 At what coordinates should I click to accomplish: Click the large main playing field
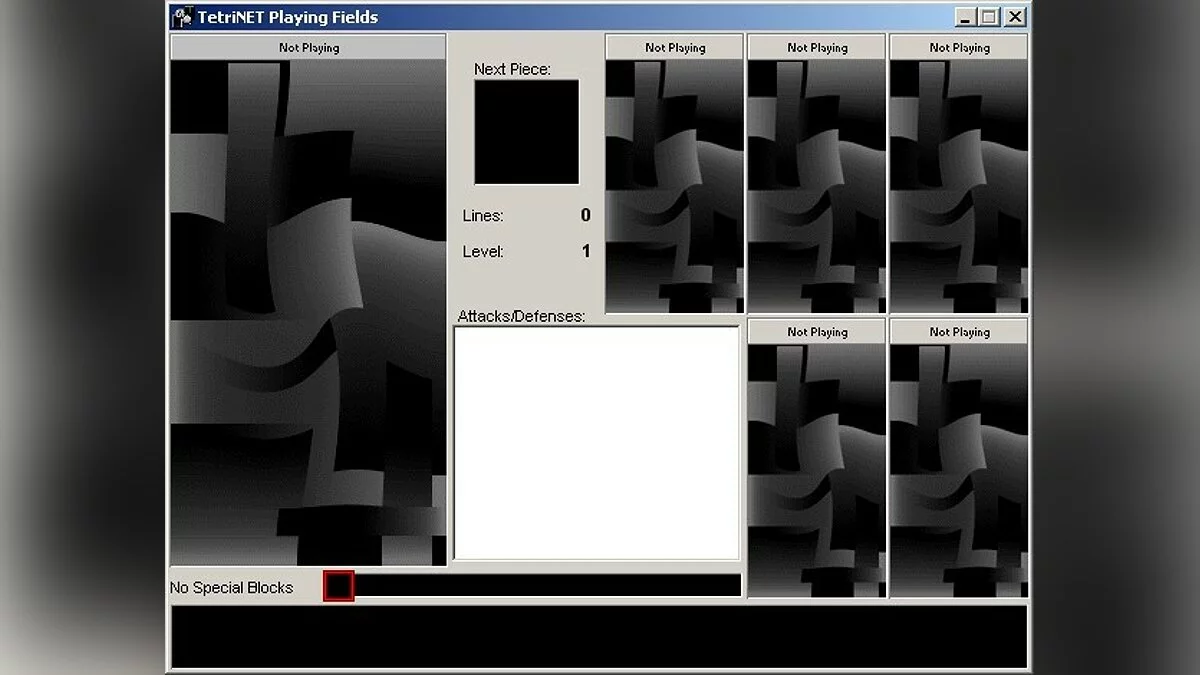tap(308, 312)
